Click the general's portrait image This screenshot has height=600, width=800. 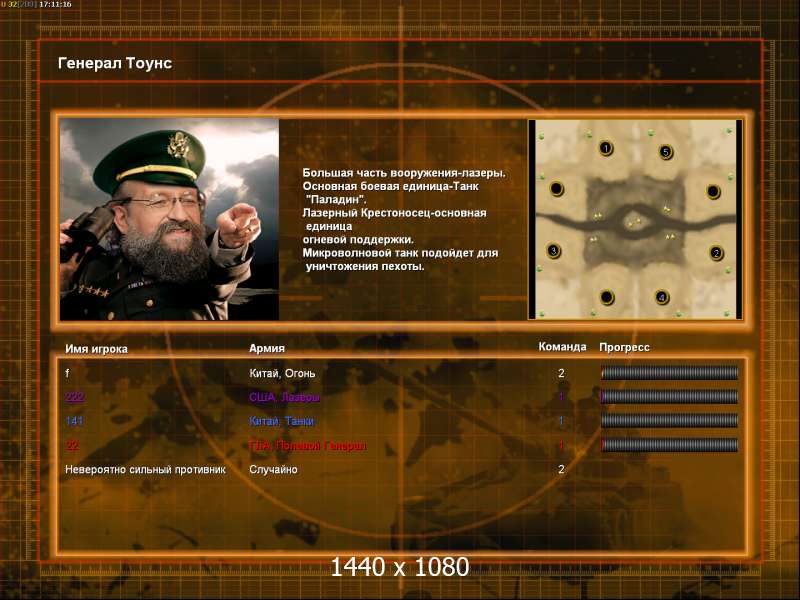point(169,219)
